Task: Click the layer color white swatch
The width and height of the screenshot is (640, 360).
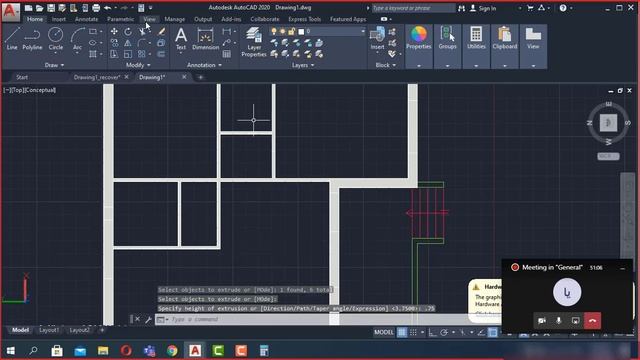Action: [301, 31]
